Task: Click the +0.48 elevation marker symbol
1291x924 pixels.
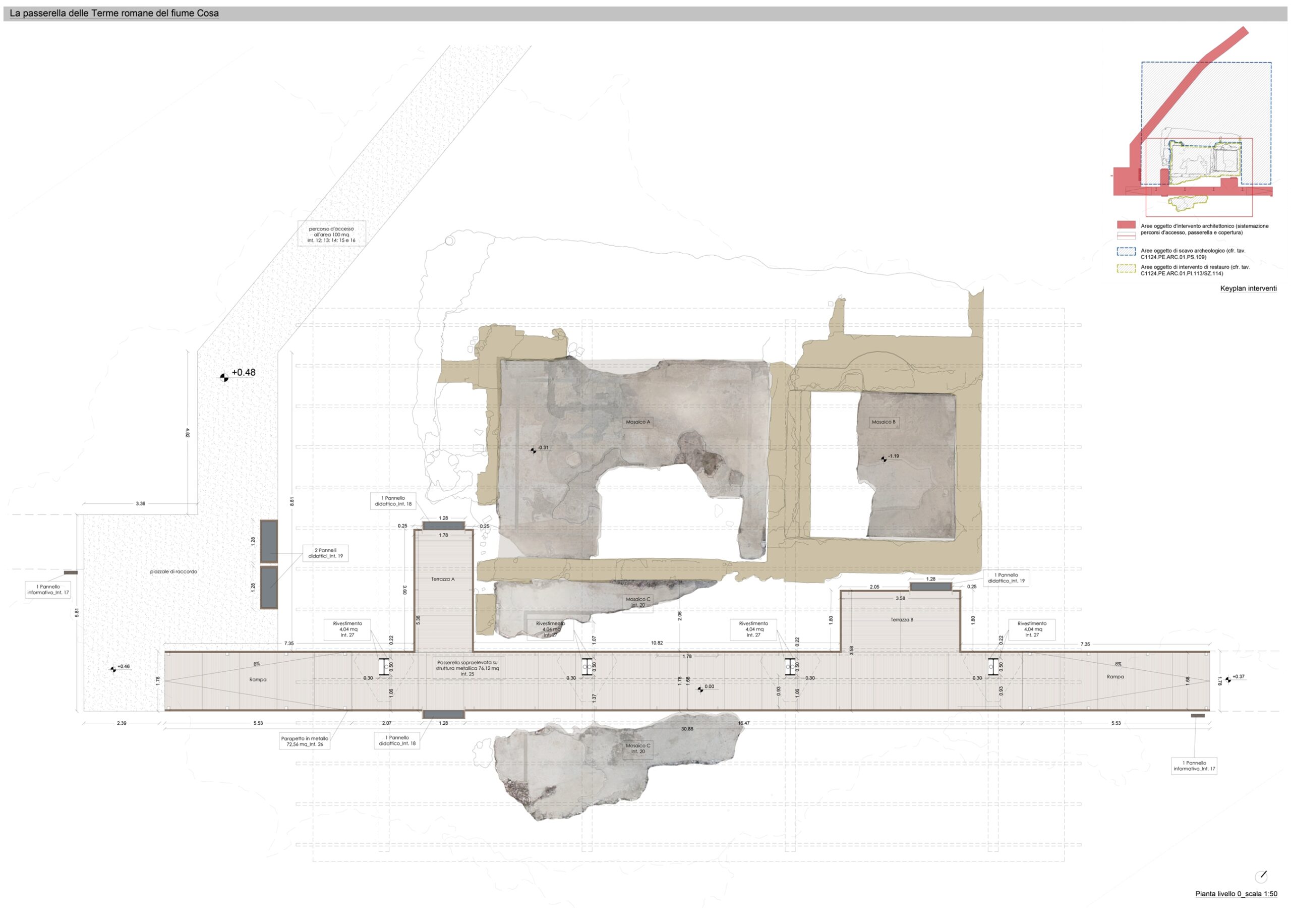Action: tap(224, 378)
